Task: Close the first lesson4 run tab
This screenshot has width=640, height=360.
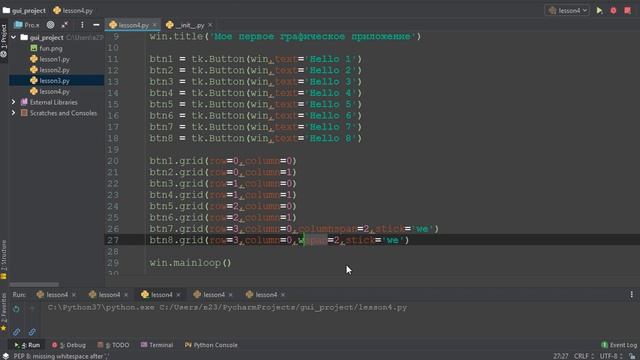Action: [x=74, y=295]
